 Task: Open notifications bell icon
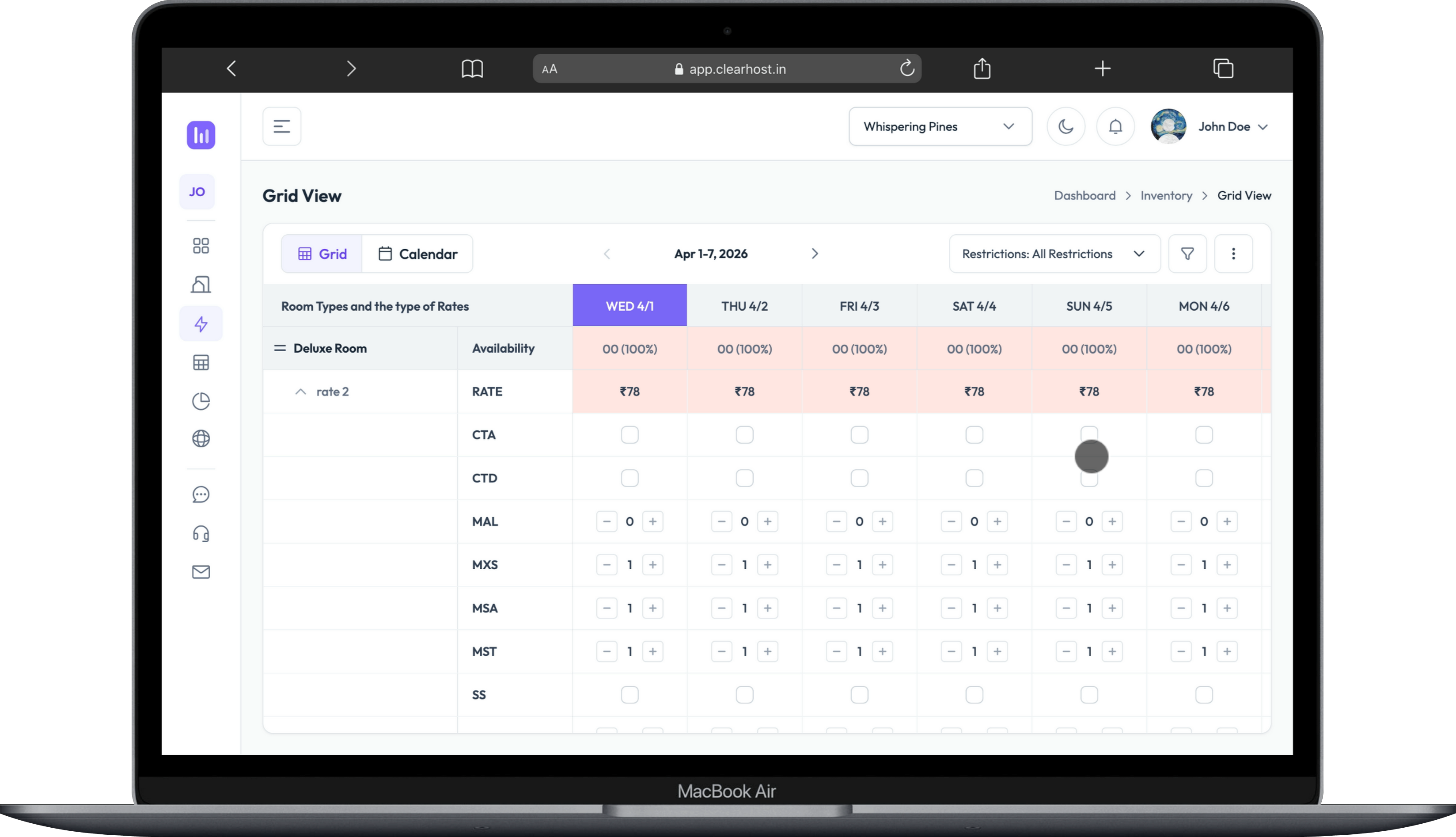(1115, 126)
